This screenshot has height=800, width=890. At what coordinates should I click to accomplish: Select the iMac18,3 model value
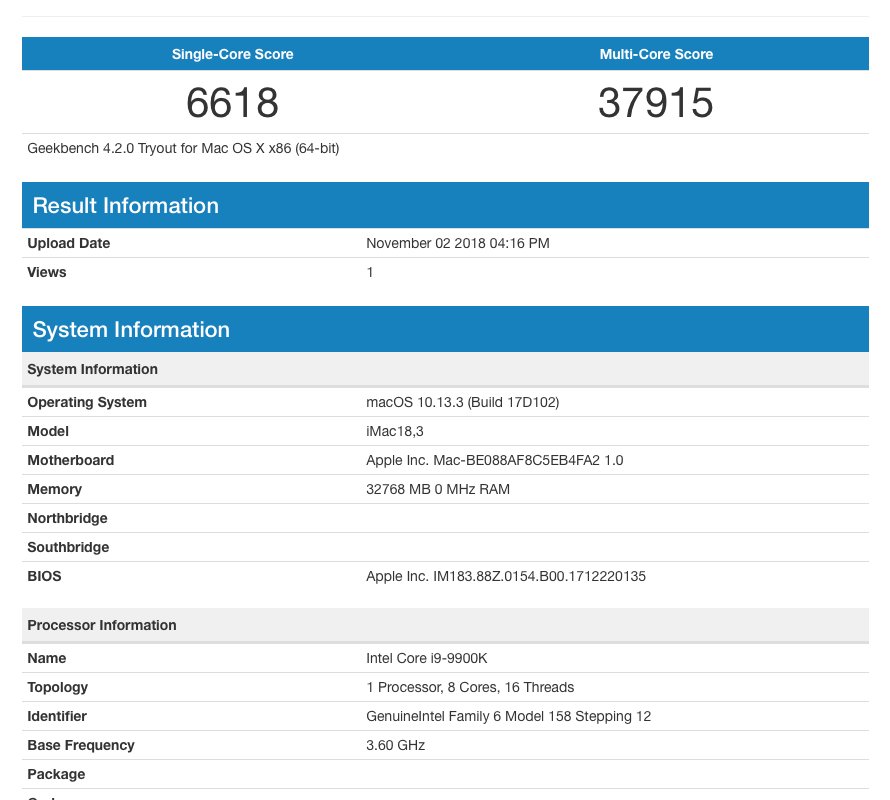394,431
